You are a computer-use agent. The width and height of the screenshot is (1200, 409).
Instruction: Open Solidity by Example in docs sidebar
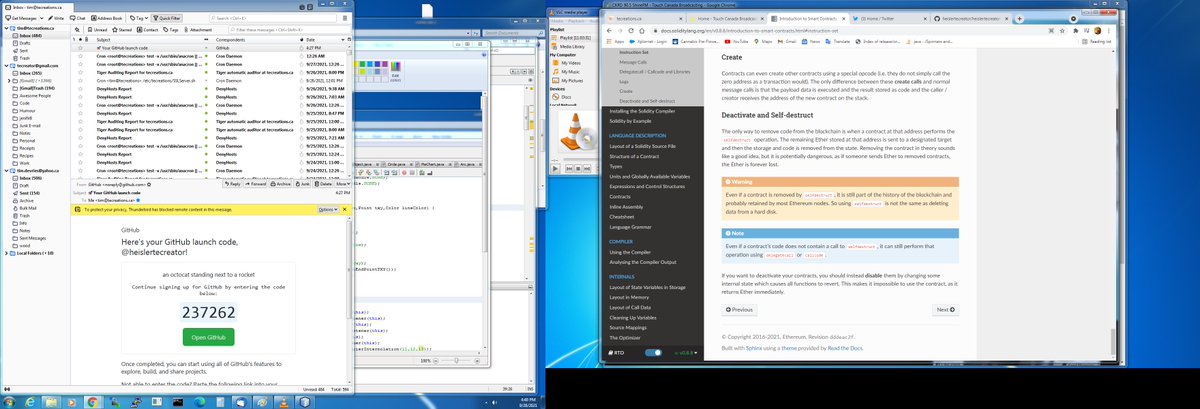pyautogui.click(x=630, y=120)
